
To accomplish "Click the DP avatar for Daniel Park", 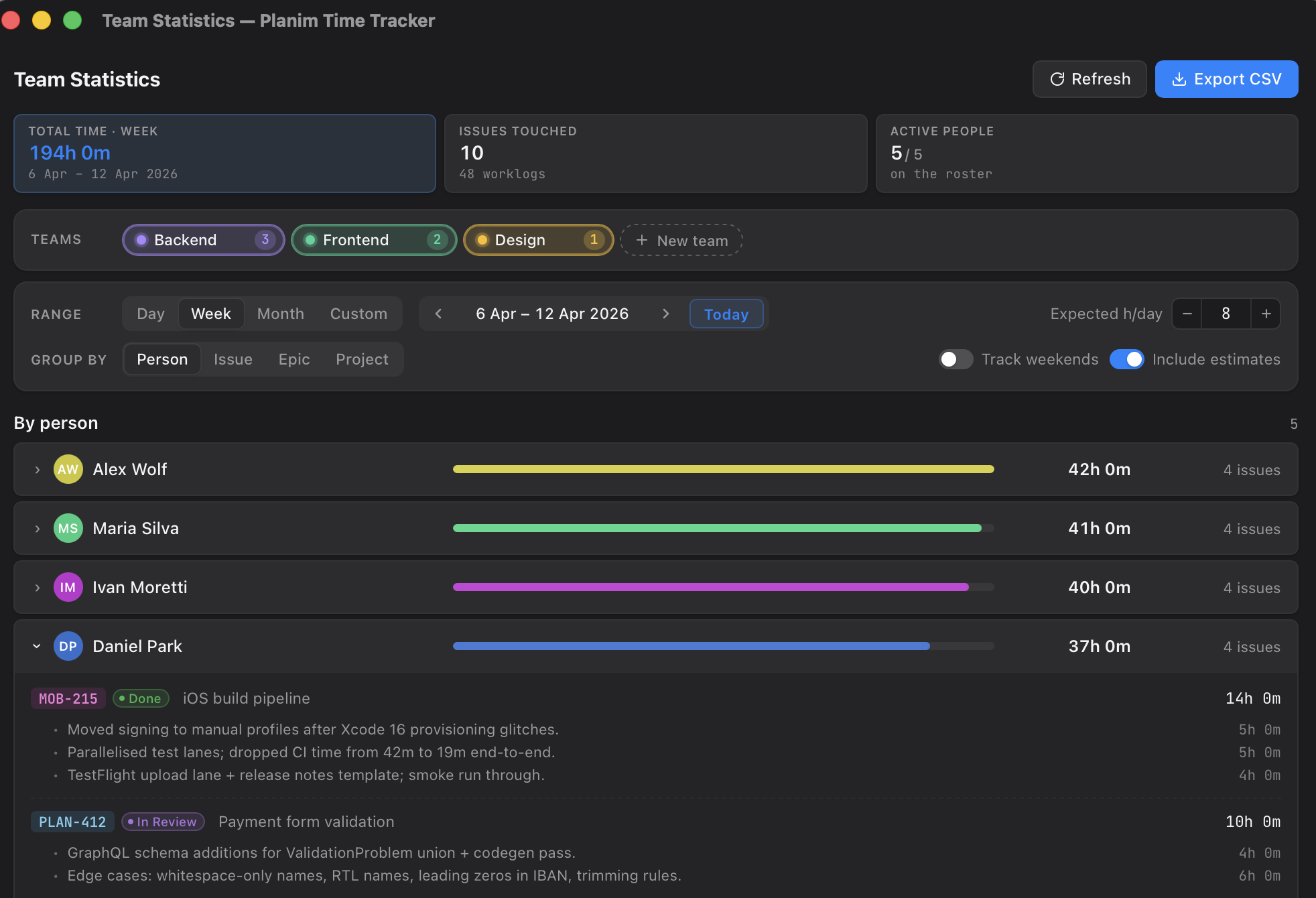I will 68,646.
